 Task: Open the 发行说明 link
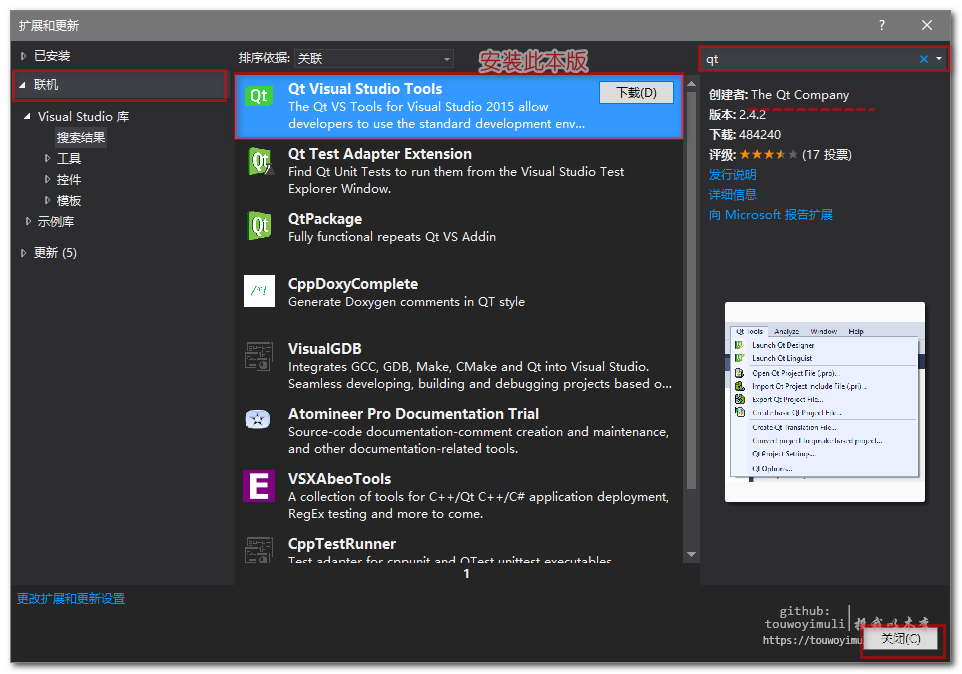pyautogui.click(x=733, y=175)
